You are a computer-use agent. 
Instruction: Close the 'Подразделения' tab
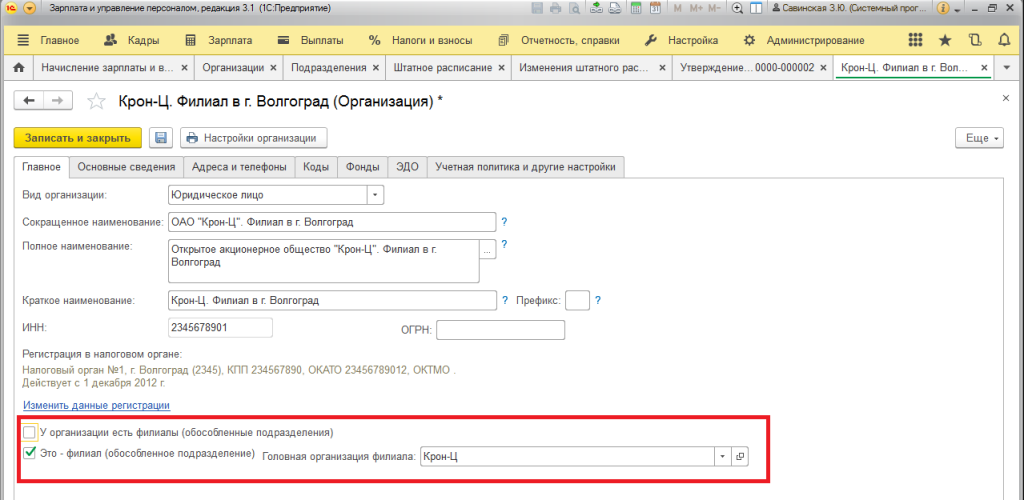click(x=375, y=68)
